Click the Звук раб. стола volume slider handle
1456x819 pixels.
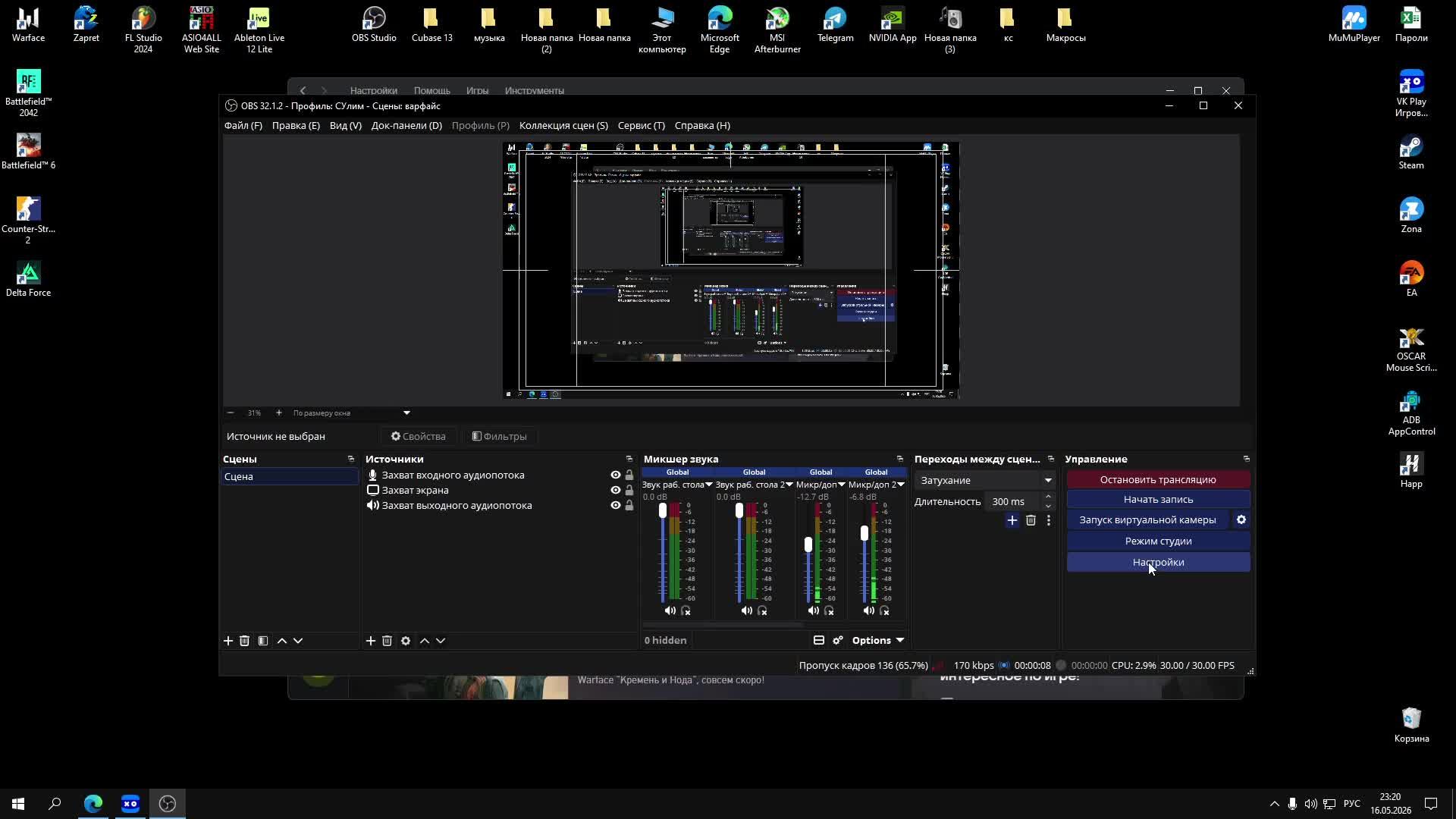663,510
